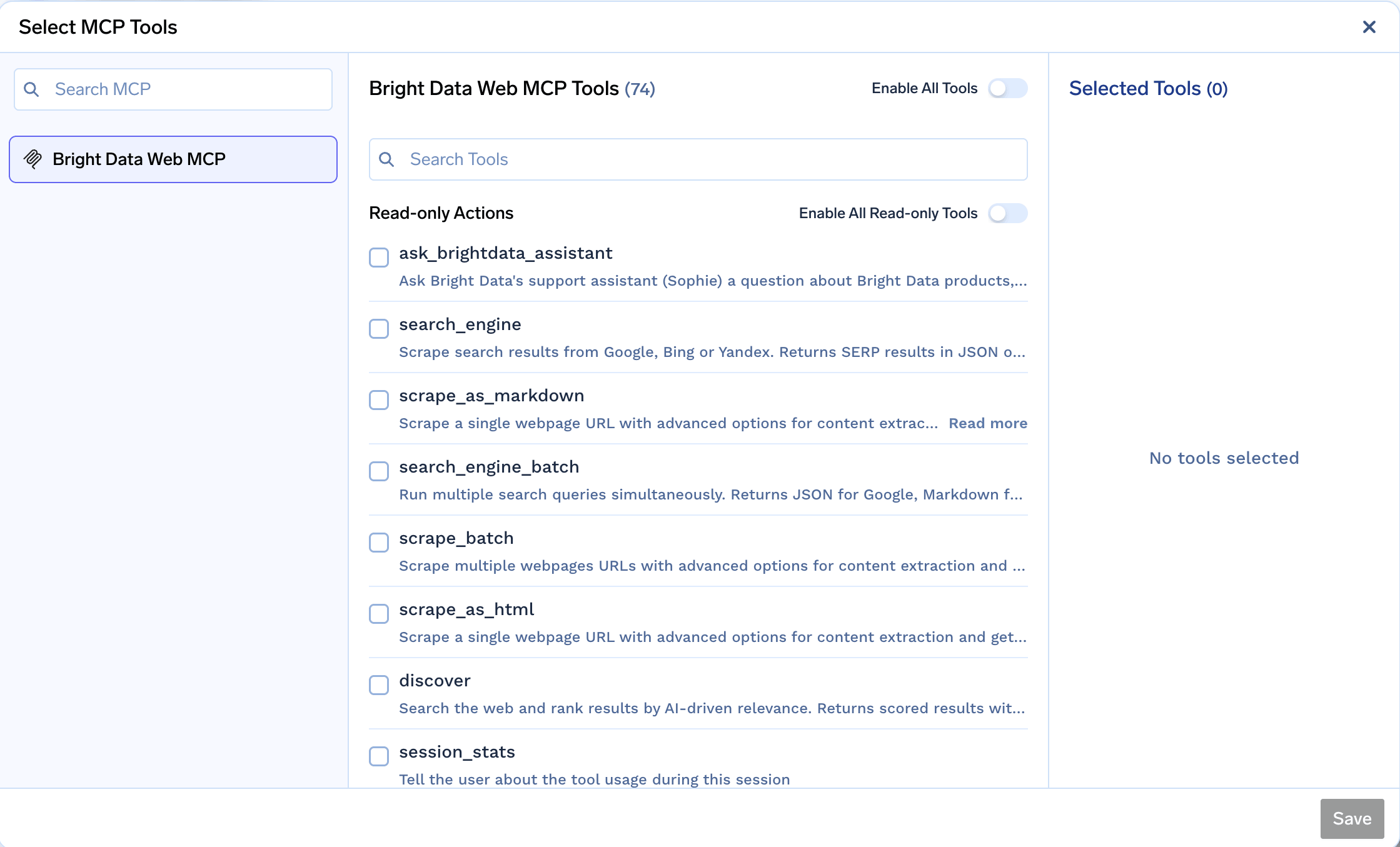Screen dimensions: 1400x847
Task: Click the ask_brightdata_assistant tool name
Action: 505,253
